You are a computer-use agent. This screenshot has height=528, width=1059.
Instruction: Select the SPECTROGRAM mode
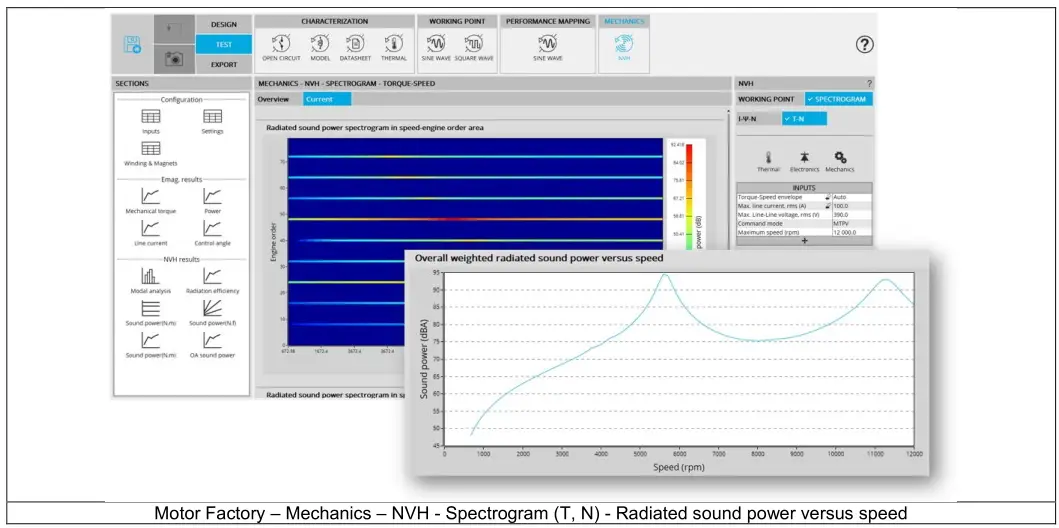[839, 99]
